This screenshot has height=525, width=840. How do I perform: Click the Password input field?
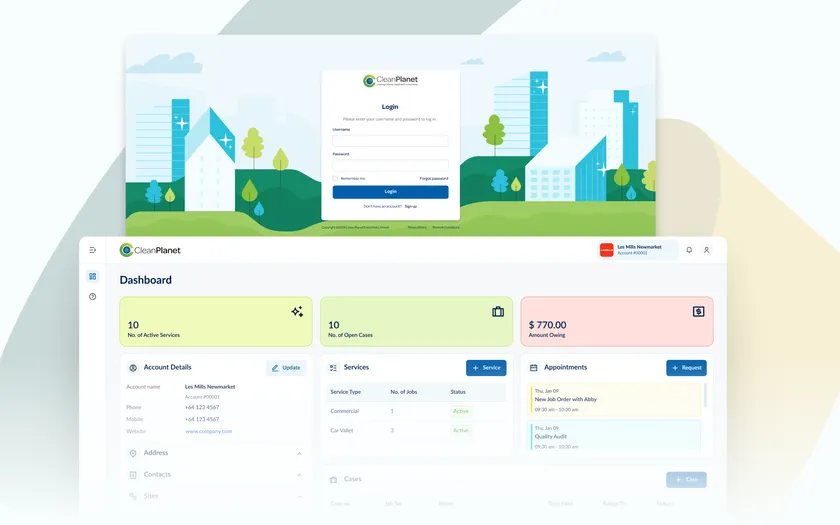click(391, 165)
